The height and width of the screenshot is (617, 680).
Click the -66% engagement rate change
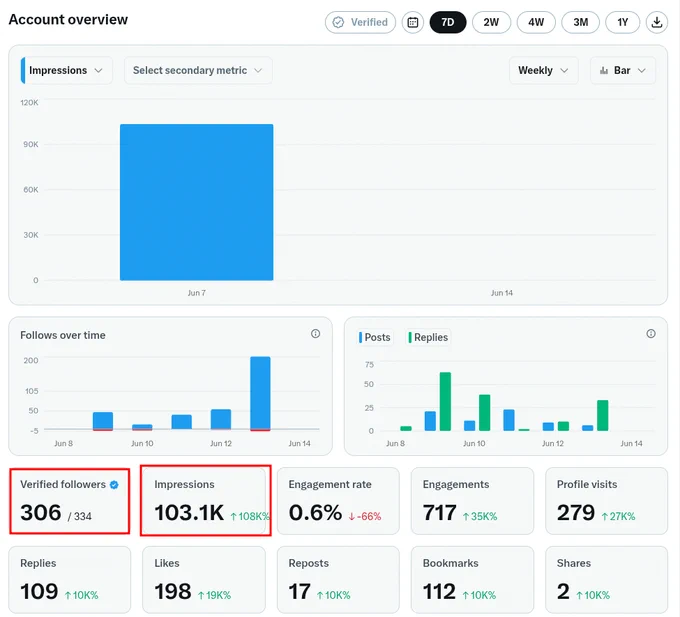[x=365, y=516]
